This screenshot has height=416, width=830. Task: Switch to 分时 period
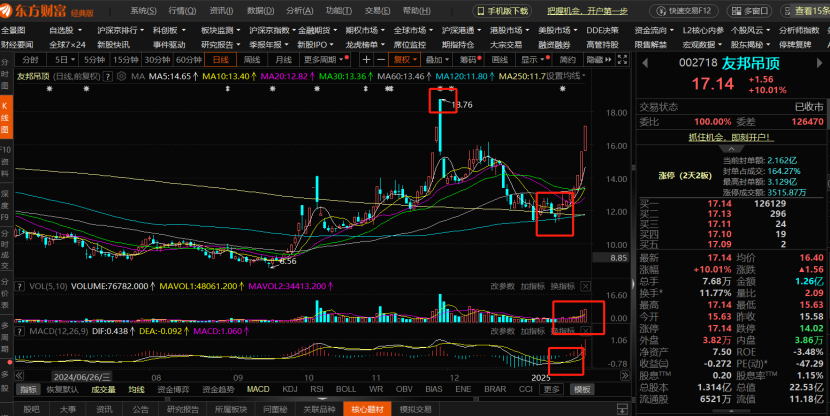(31, 60)
